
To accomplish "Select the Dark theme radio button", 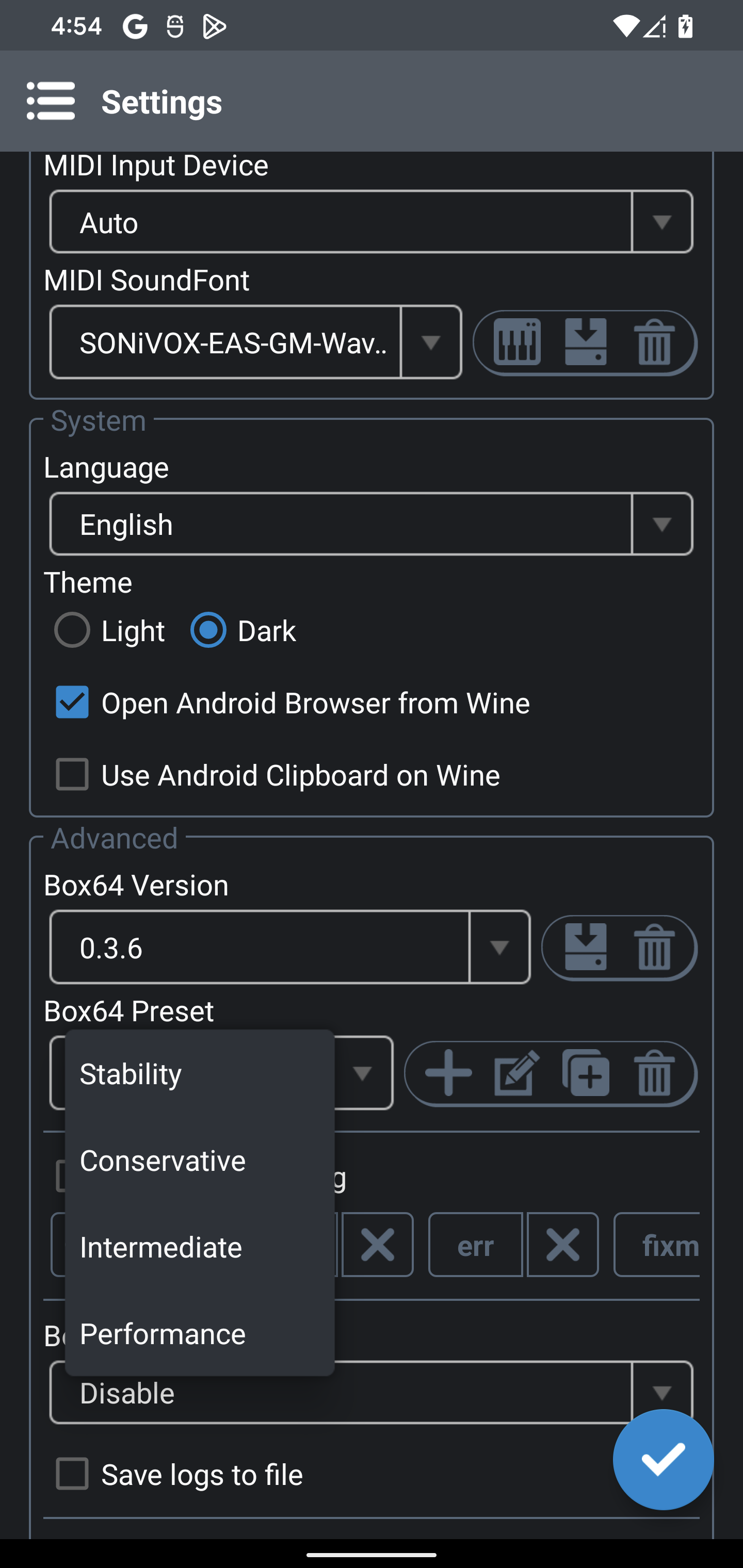I will [x=208, y=630].
